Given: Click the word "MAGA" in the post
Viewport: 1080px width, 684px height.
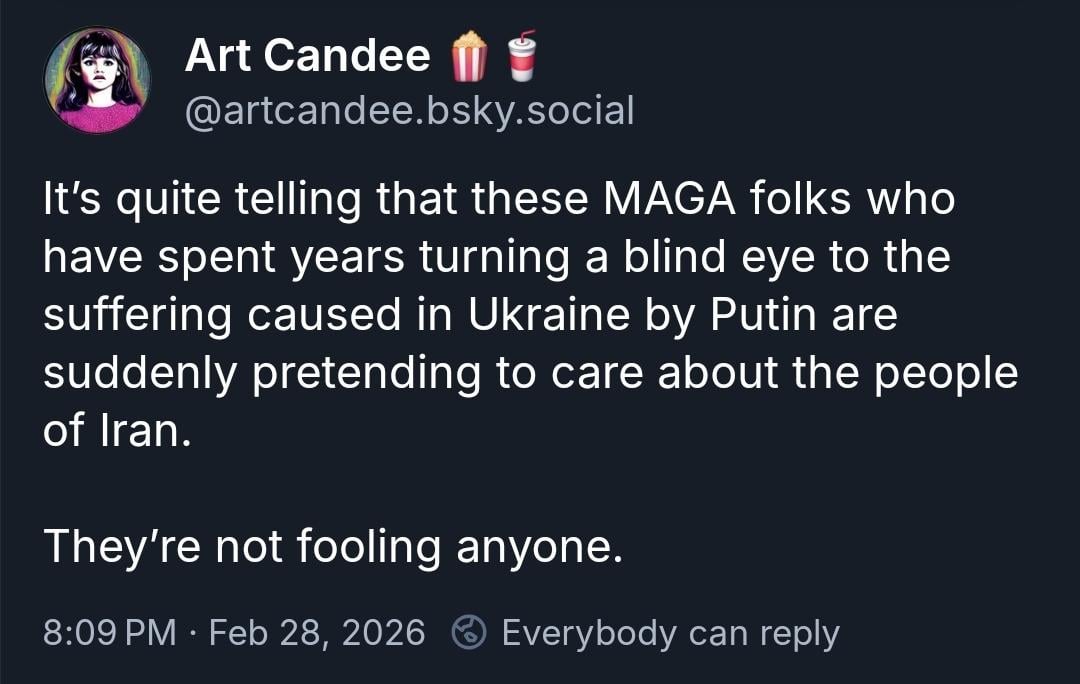Looking at the screenshot, I should tap(661, 200).
